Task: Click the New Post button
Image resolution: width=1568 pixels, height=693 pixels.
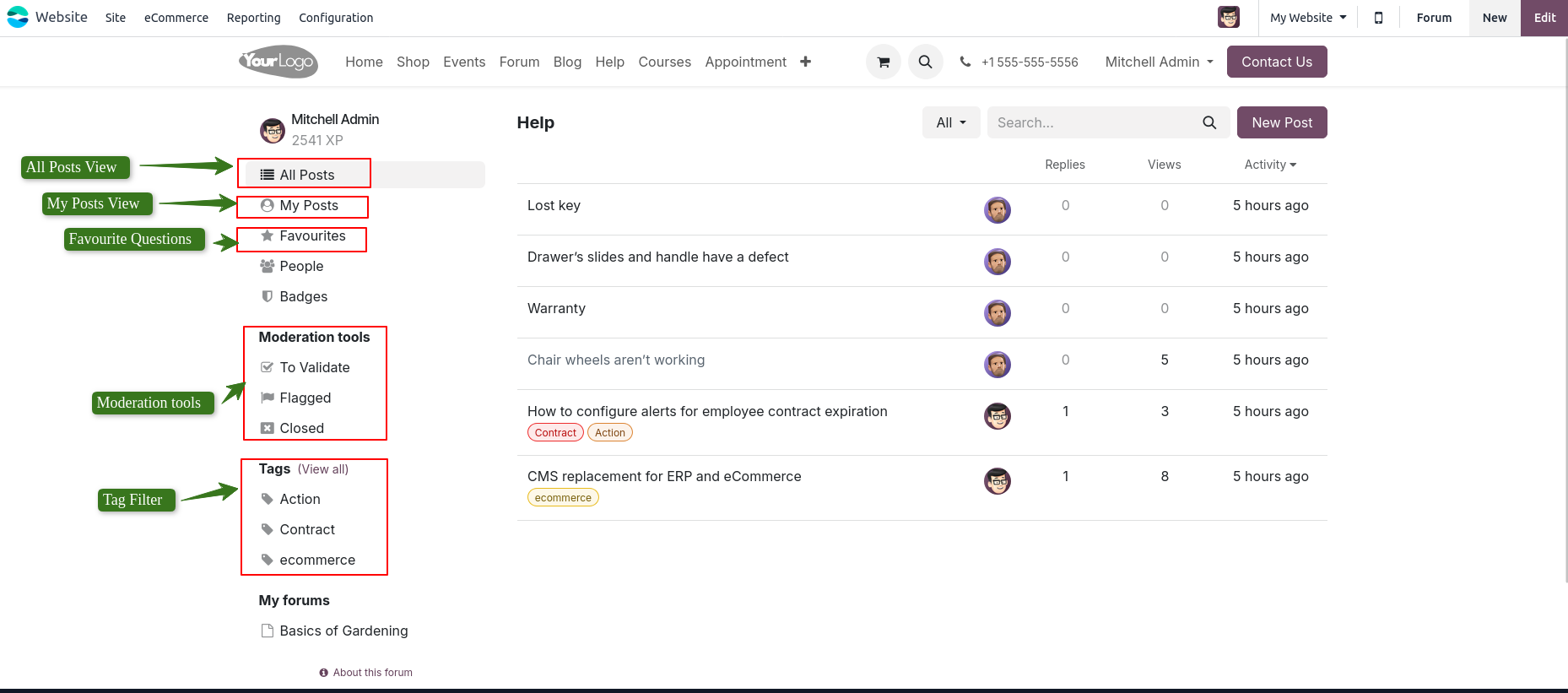Action: pos(1281,122)
